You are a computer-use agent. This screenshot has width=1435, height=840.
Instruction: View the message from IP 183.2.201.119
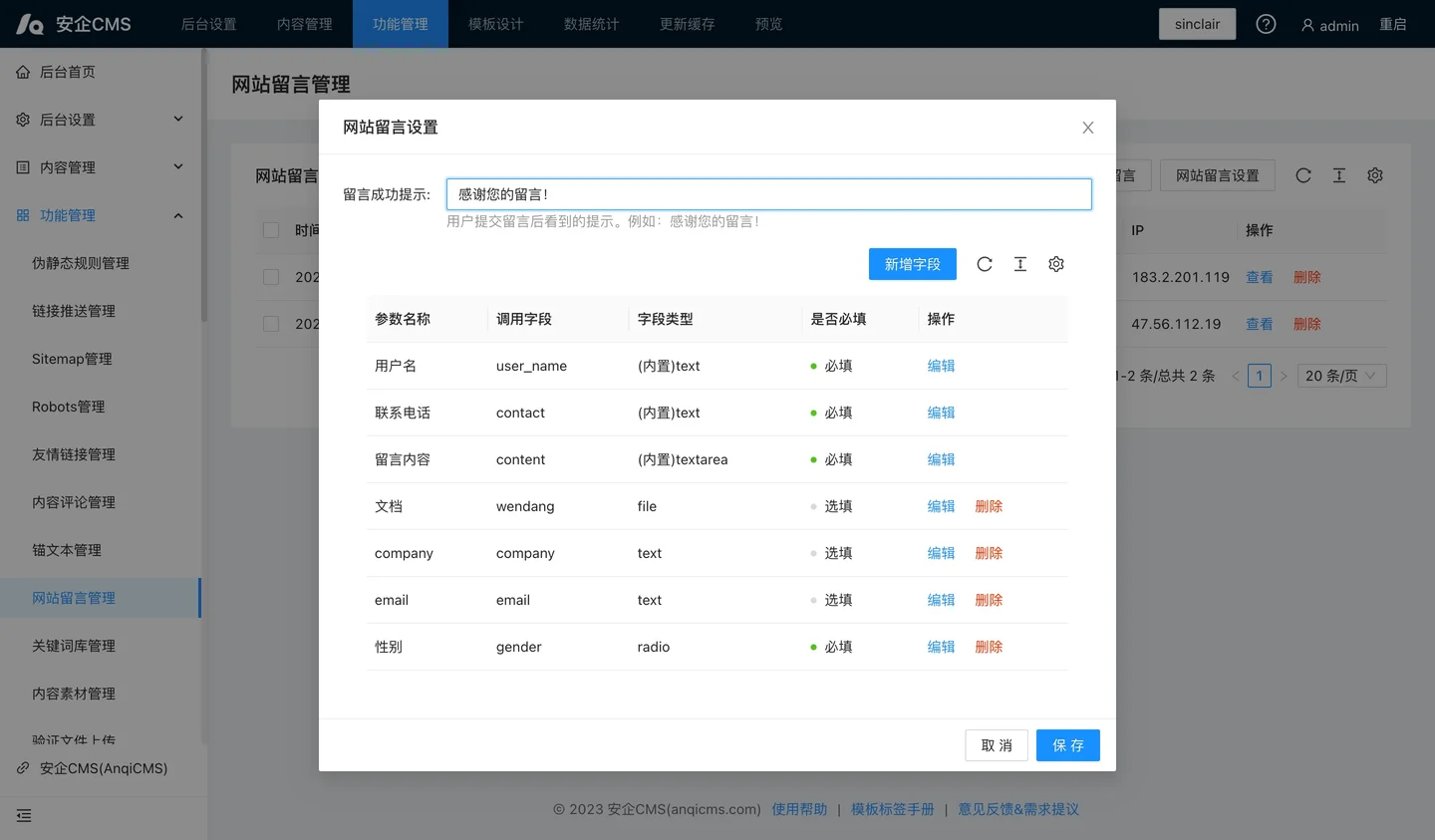[1260, 277]
